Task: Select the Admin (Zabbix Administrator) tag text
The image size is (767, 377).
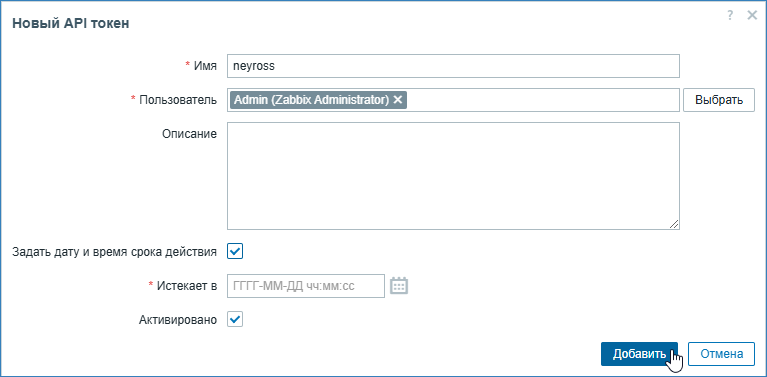Action: 312,100
